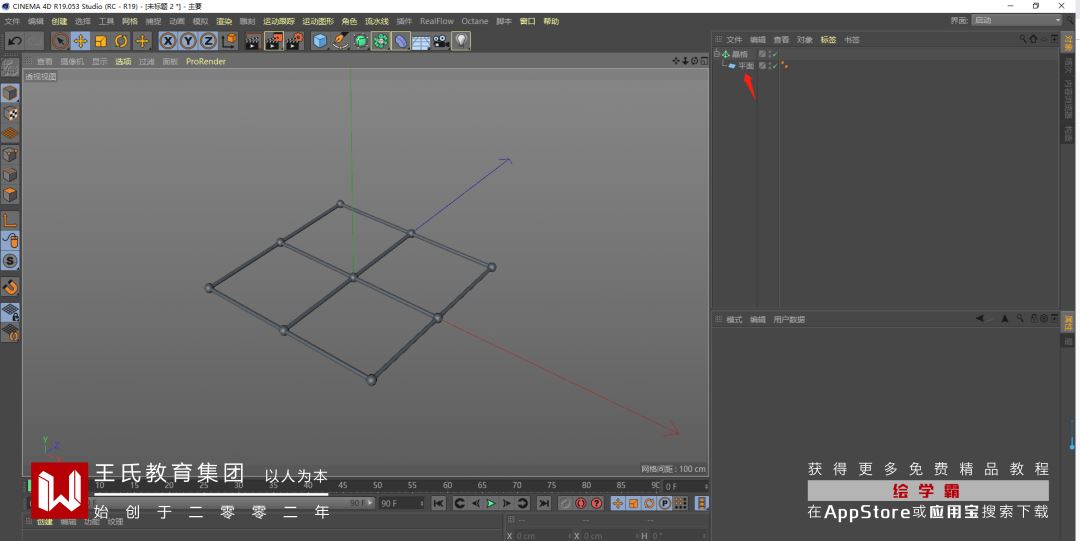
Task: Open the 界面 layout dropdown
Action: [x=1016, y=20]
